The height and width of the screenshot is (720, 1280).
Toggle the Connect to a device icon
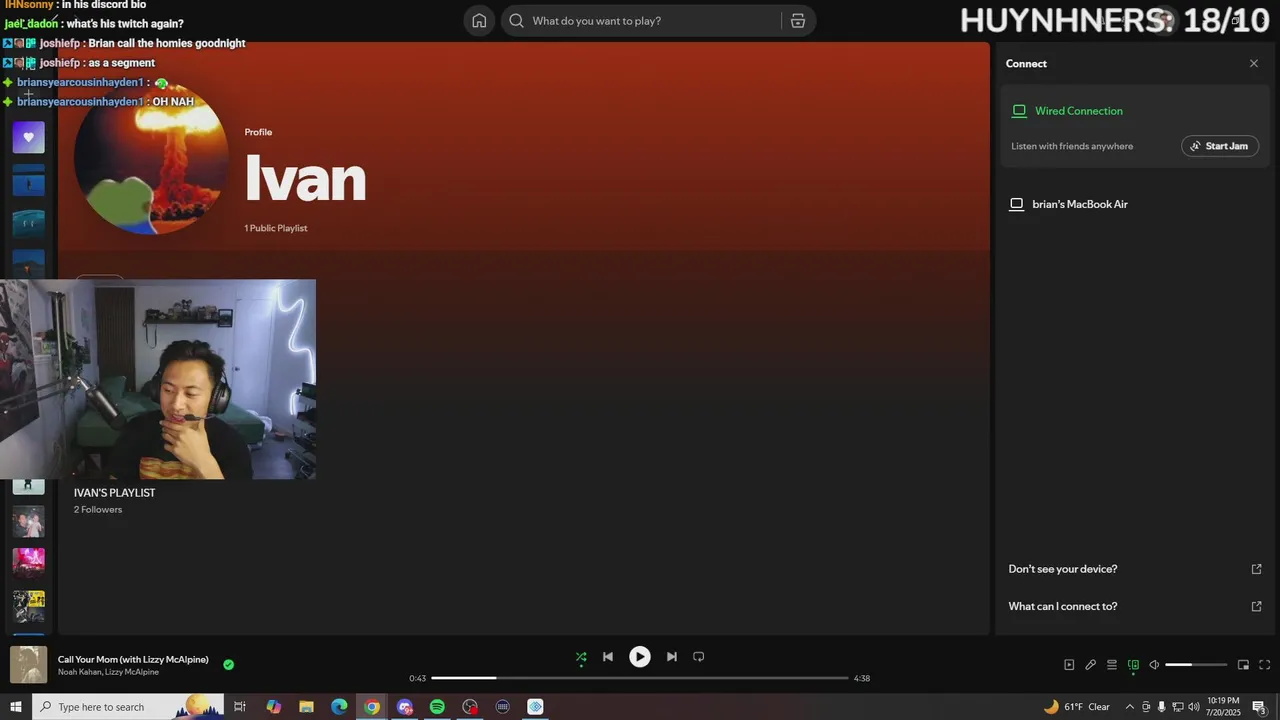coord(1133,665)
